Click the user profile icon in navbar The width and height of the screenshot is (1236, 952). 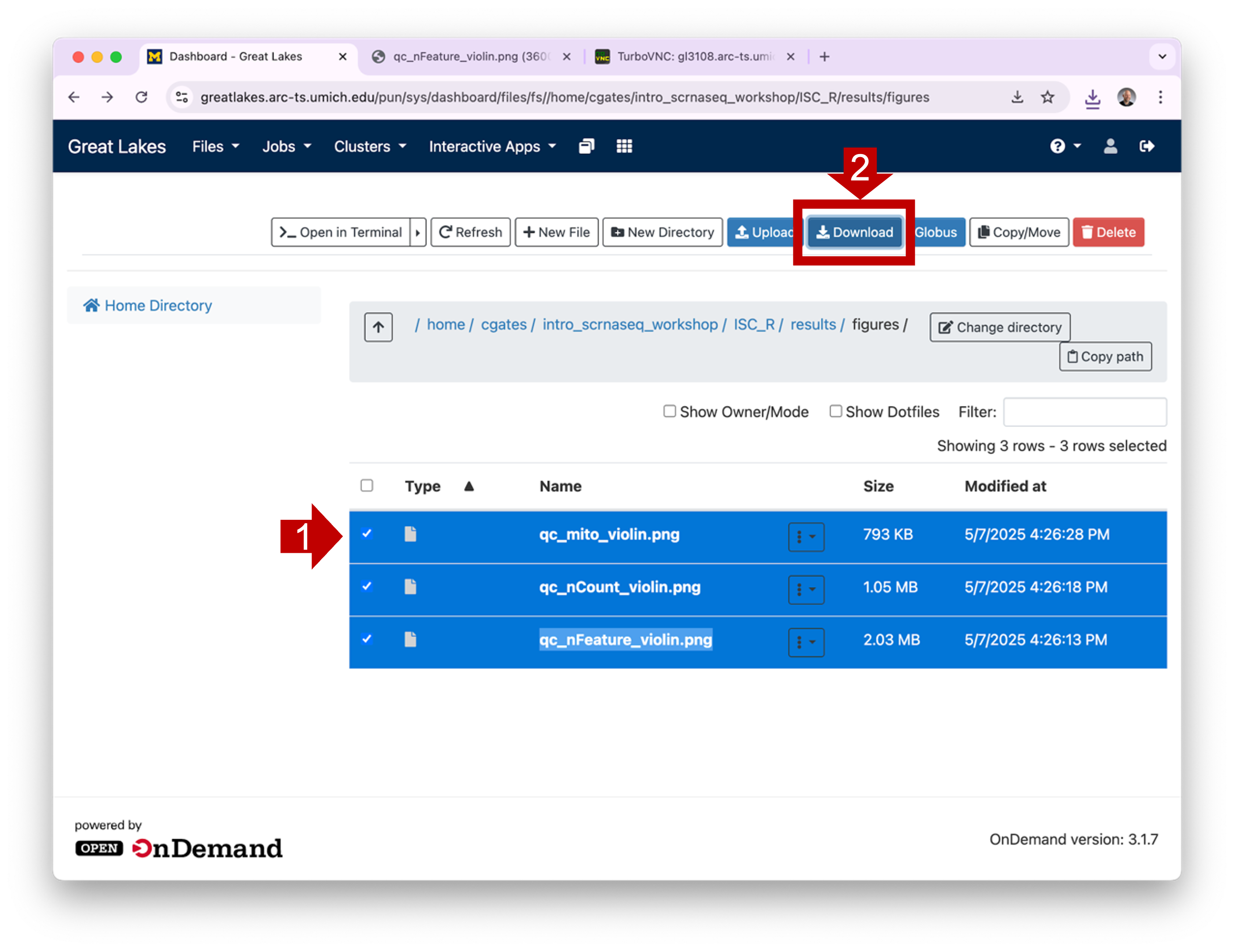tap(1110, 147)
